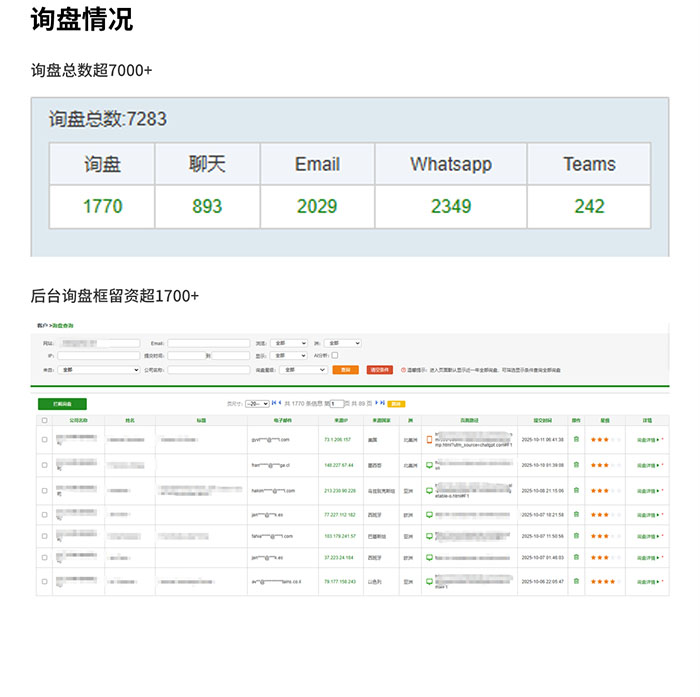Click the Whatsapp column header
The image size is (700, 697).
pos(450,164)
